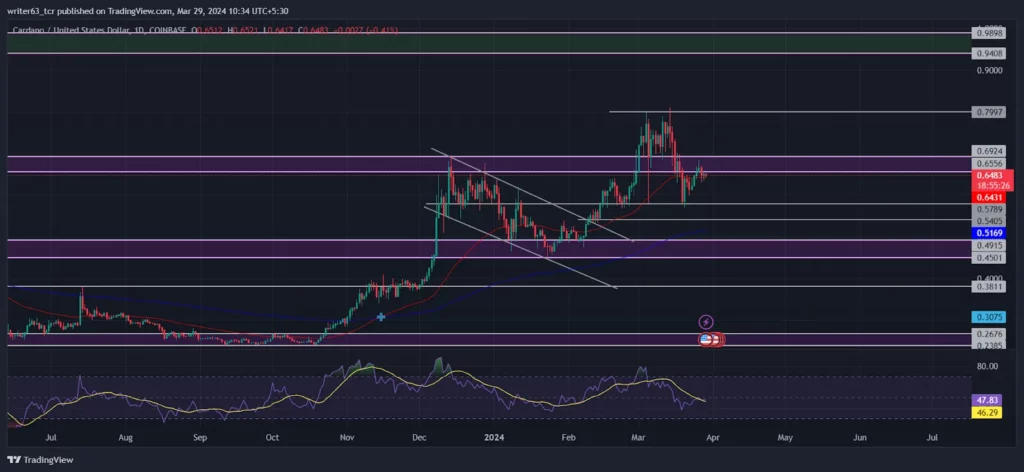Click the 0.9408 price label
Image resolution: width=1024 pixels, height=472 pixels.
pyautogui.click(x=987, y=54)
